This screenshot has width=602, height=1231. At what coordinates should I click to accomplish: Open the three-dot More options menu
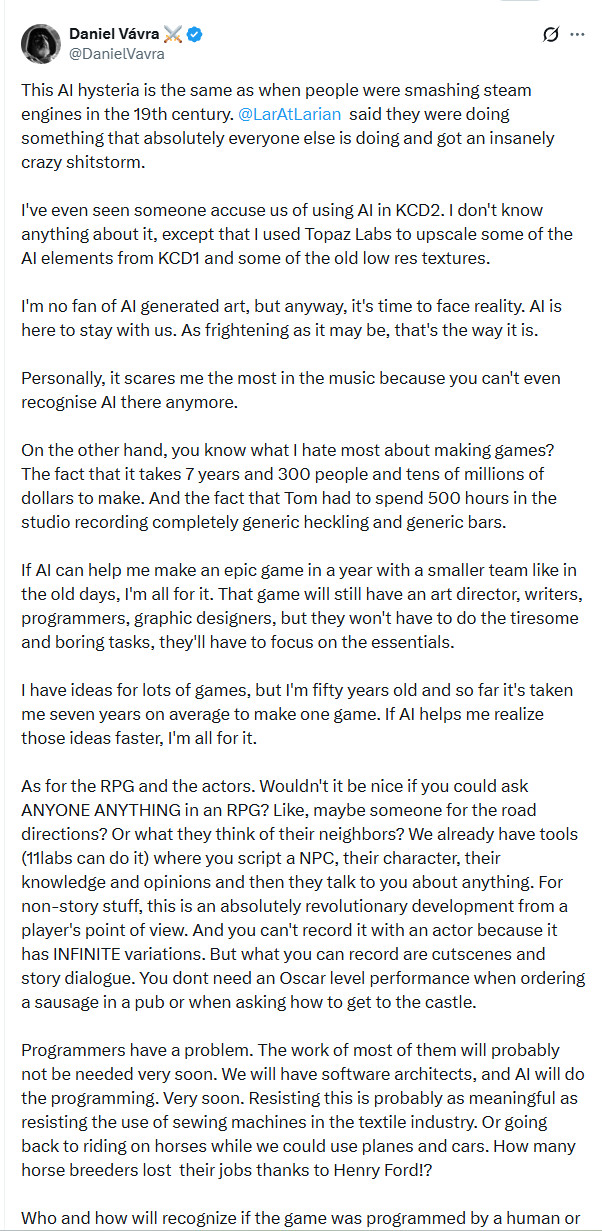577,35
